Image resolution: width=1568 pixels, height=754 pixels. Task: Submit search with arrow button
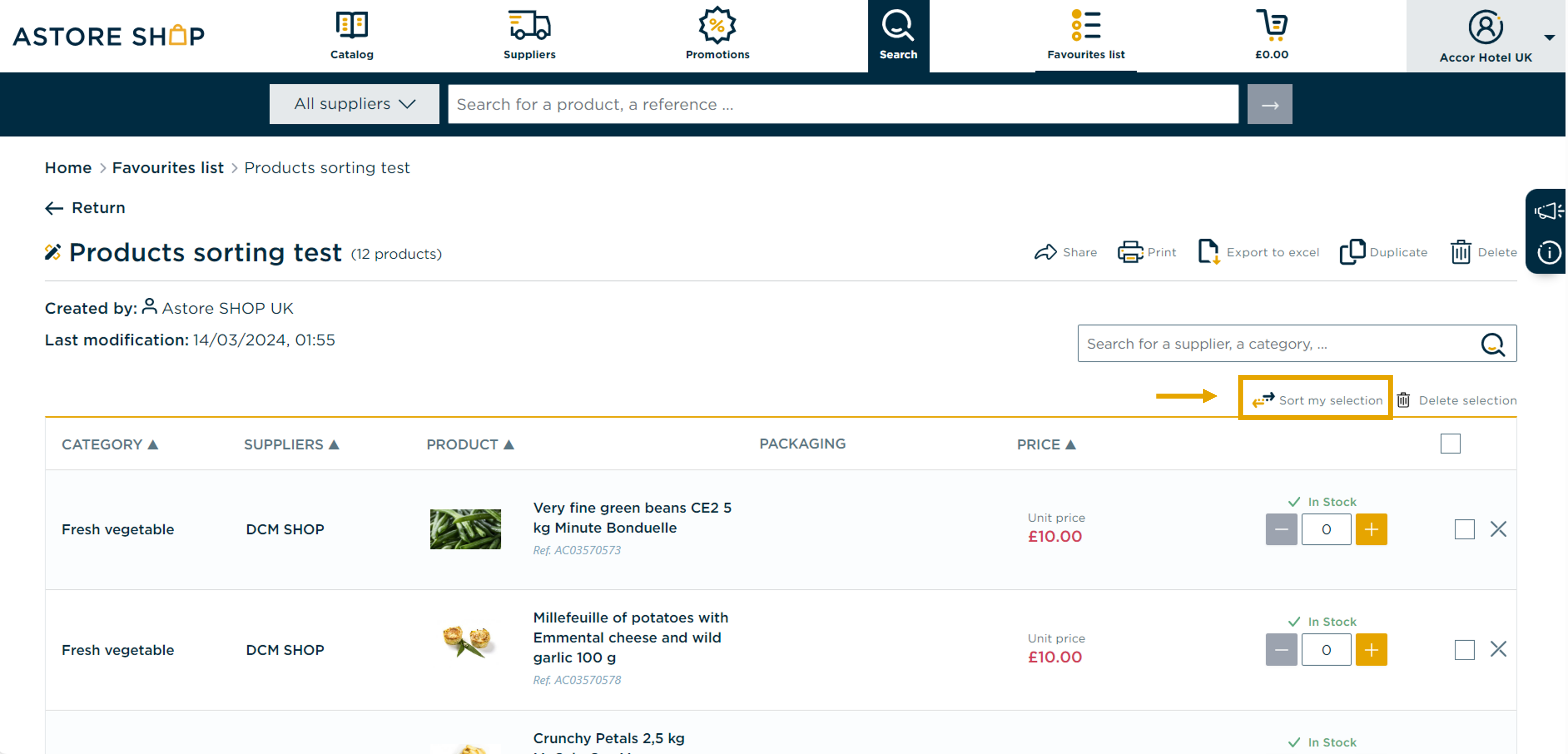[x=1270, y=104]
